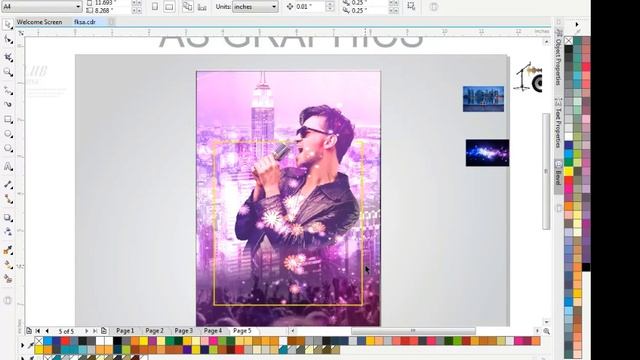Screen dimensions: 640x360
Task: Click the horizontal scrollbar thumb
Action: click(x=413, y=331)
